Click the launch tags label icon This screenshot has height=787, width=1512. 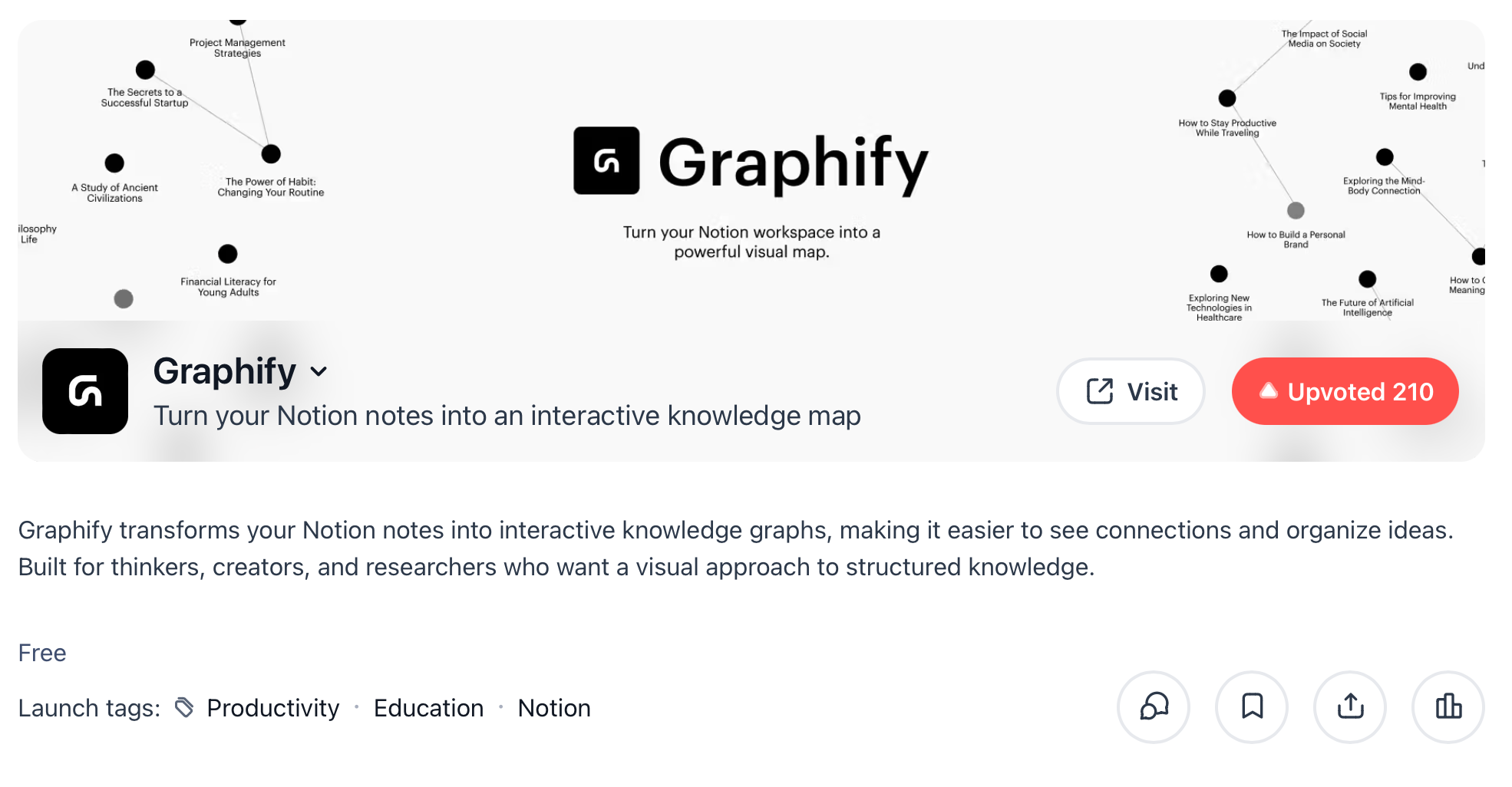pos(184,707)
